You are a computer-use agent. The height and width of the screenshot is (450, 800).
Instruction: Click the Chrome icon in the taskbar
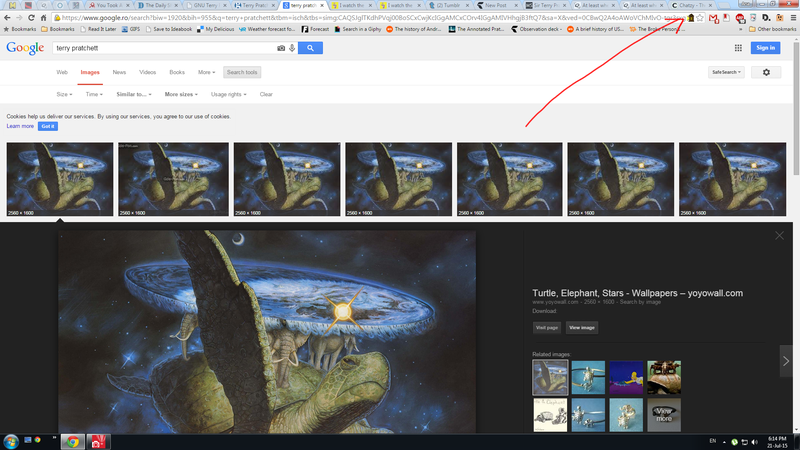tap(72, 441)
